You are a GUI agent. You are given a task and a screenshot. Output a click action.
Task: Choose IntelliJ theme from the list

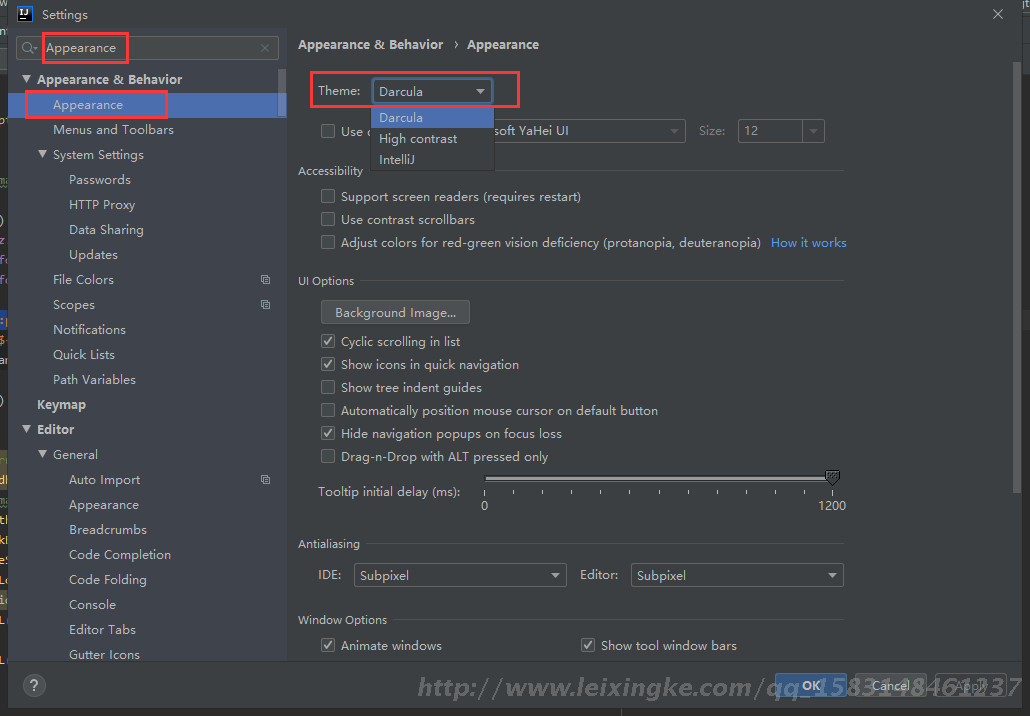tap(397, 160)
